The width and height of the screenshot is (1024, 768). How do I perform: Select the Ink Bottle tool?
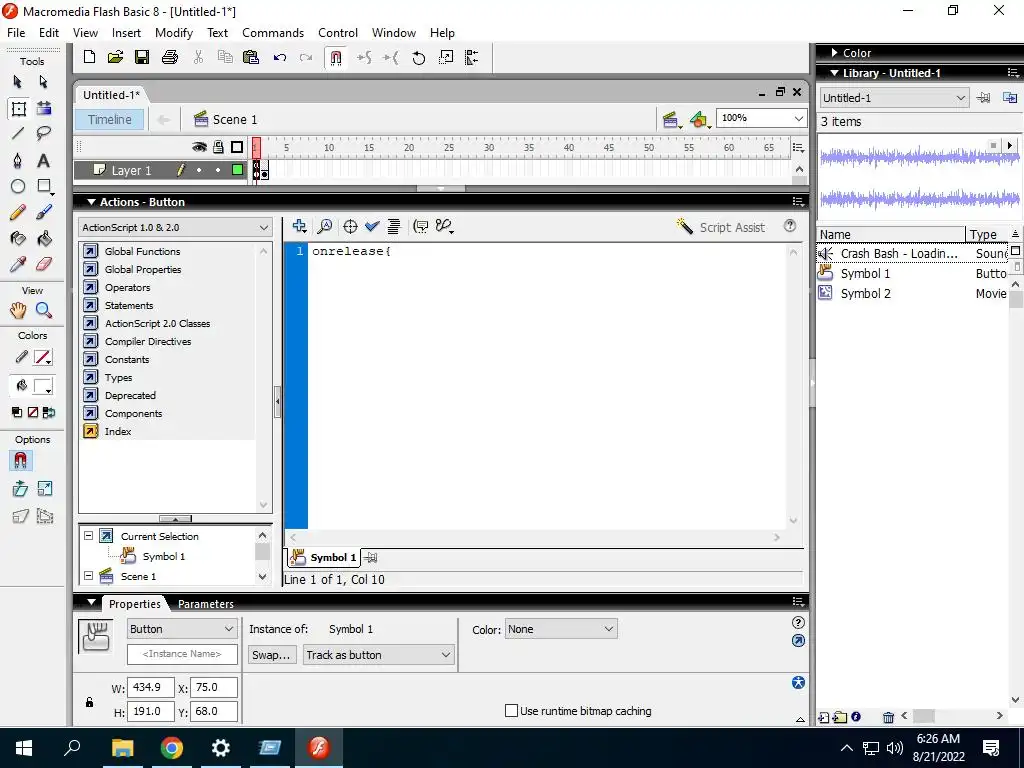18,238
